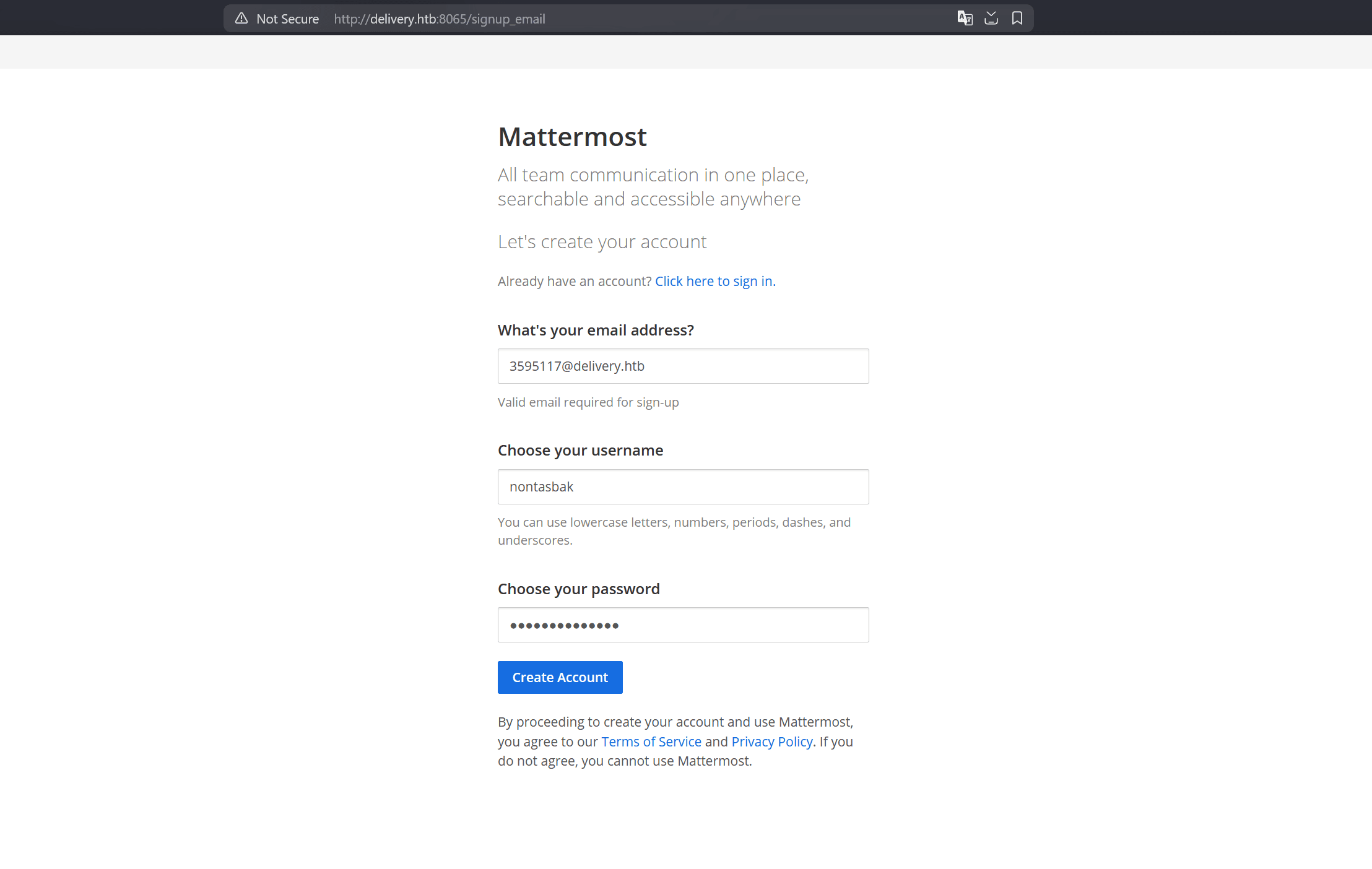Click the "Choose your password" label
The width and height of the screenshot is (1372, 869).
pyautogui.click(x=578, y=589)
